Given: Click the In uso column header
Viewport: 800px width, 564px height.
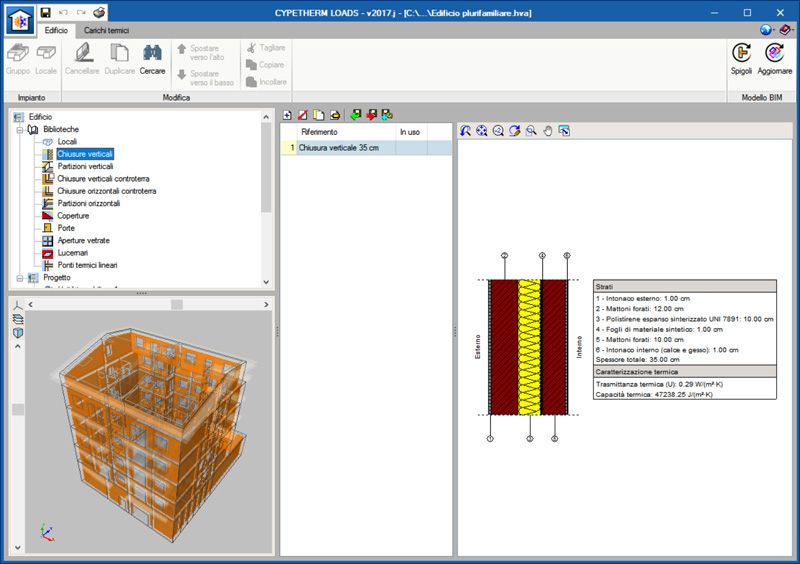Looking at the screenshot, I should (411, 132).
